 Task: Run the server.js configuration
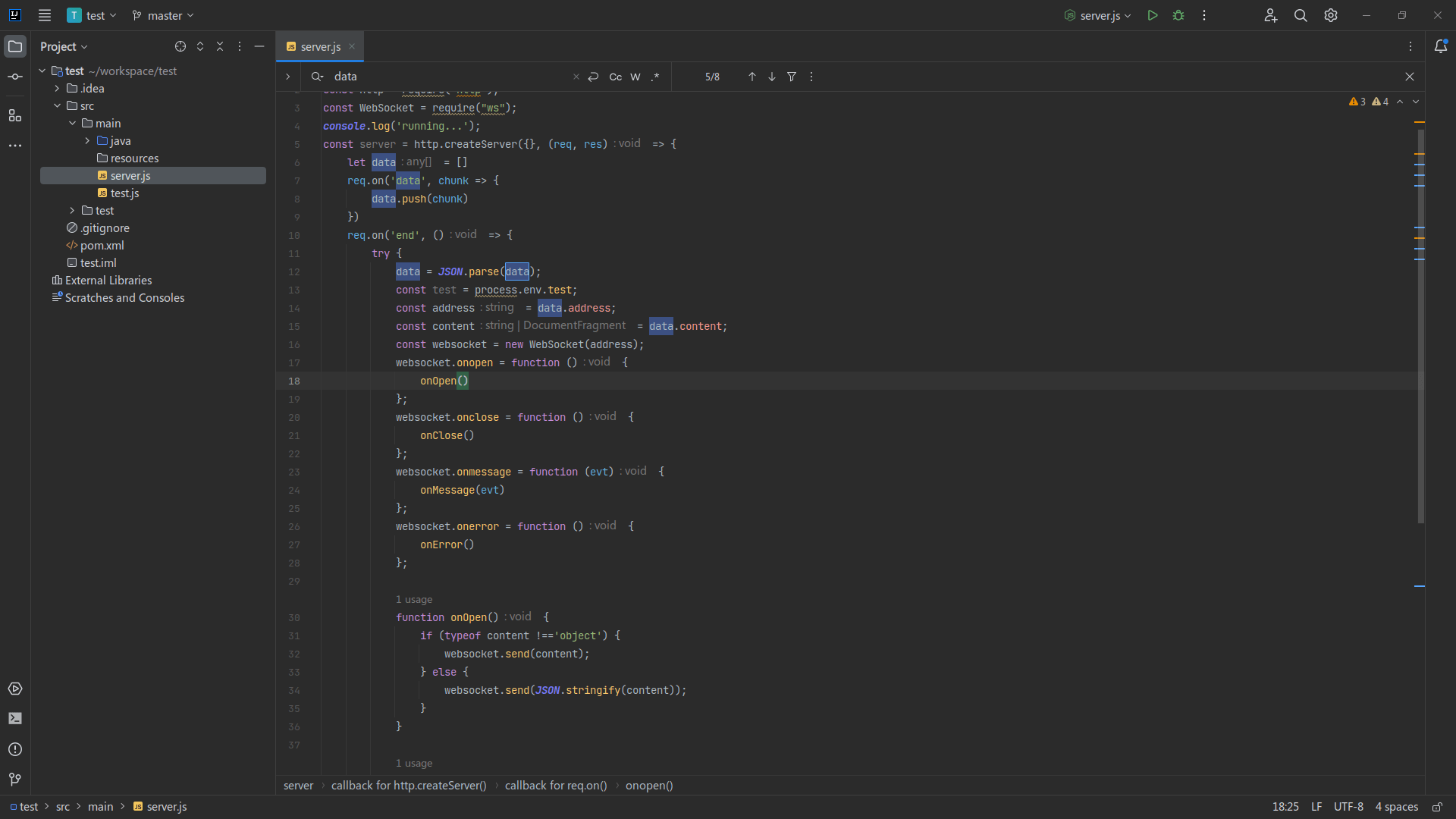click(x=1152, y=15)
